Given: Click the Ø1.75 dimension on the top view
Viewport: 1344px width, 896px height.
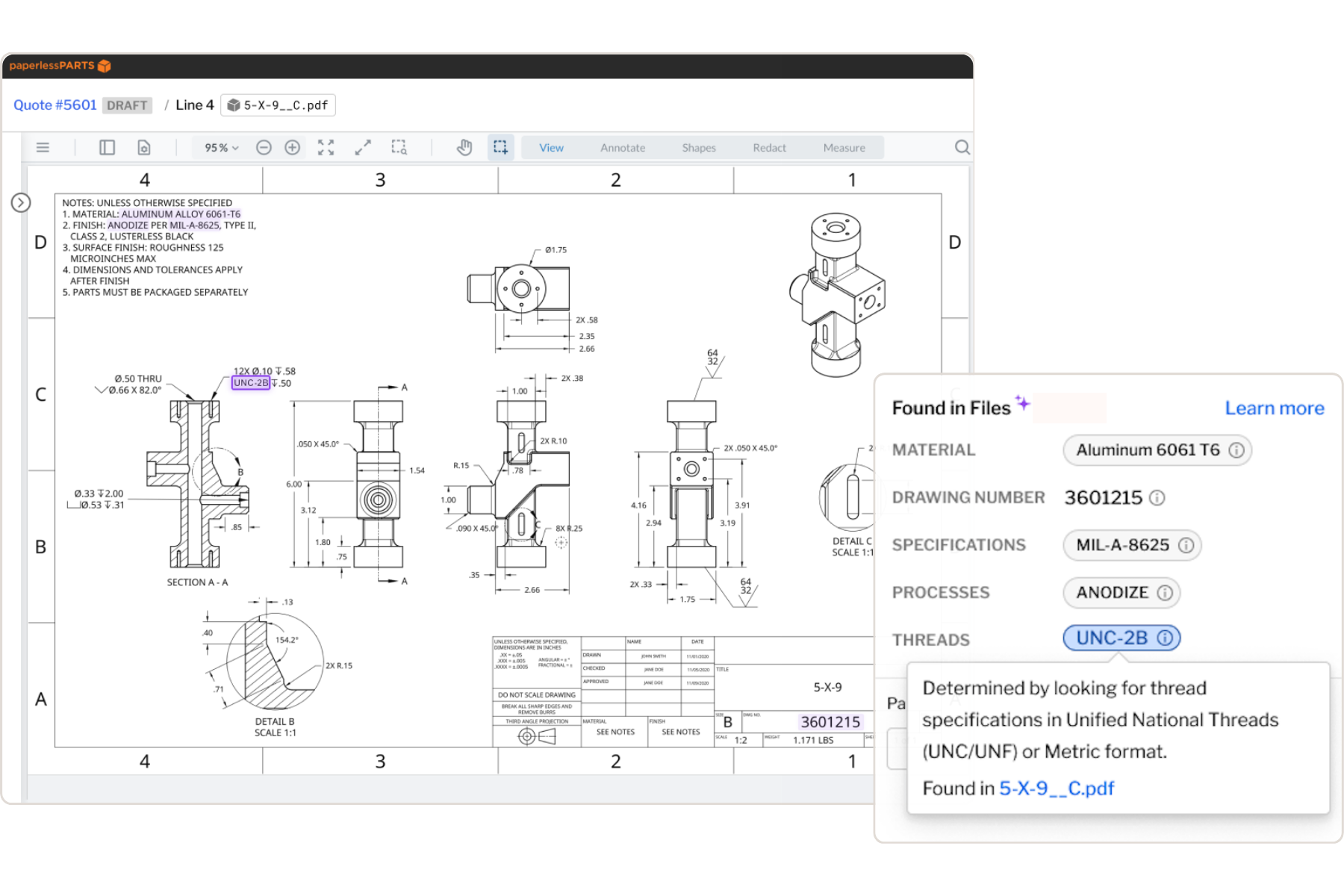Looking at the screenshot, I should point(556,250).
